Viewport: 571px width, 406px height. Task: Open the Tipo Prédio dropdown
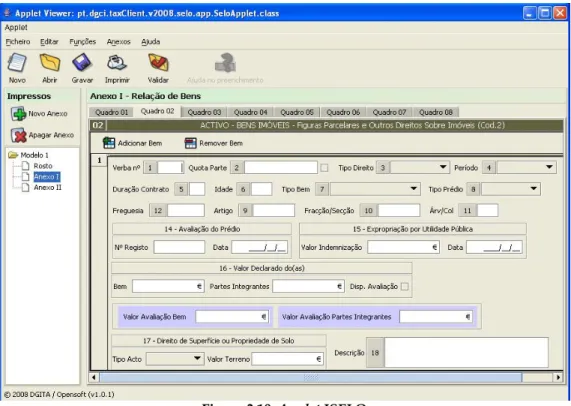click(511, 189)
